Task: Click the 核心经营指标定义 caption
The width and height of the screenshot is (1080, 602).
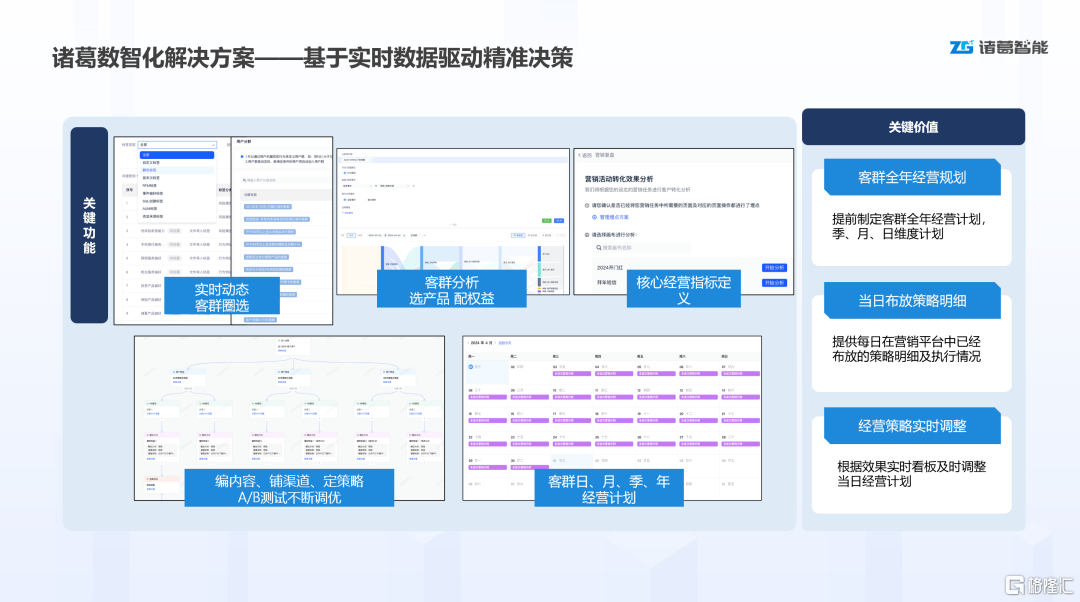Action: click(683, 289)
